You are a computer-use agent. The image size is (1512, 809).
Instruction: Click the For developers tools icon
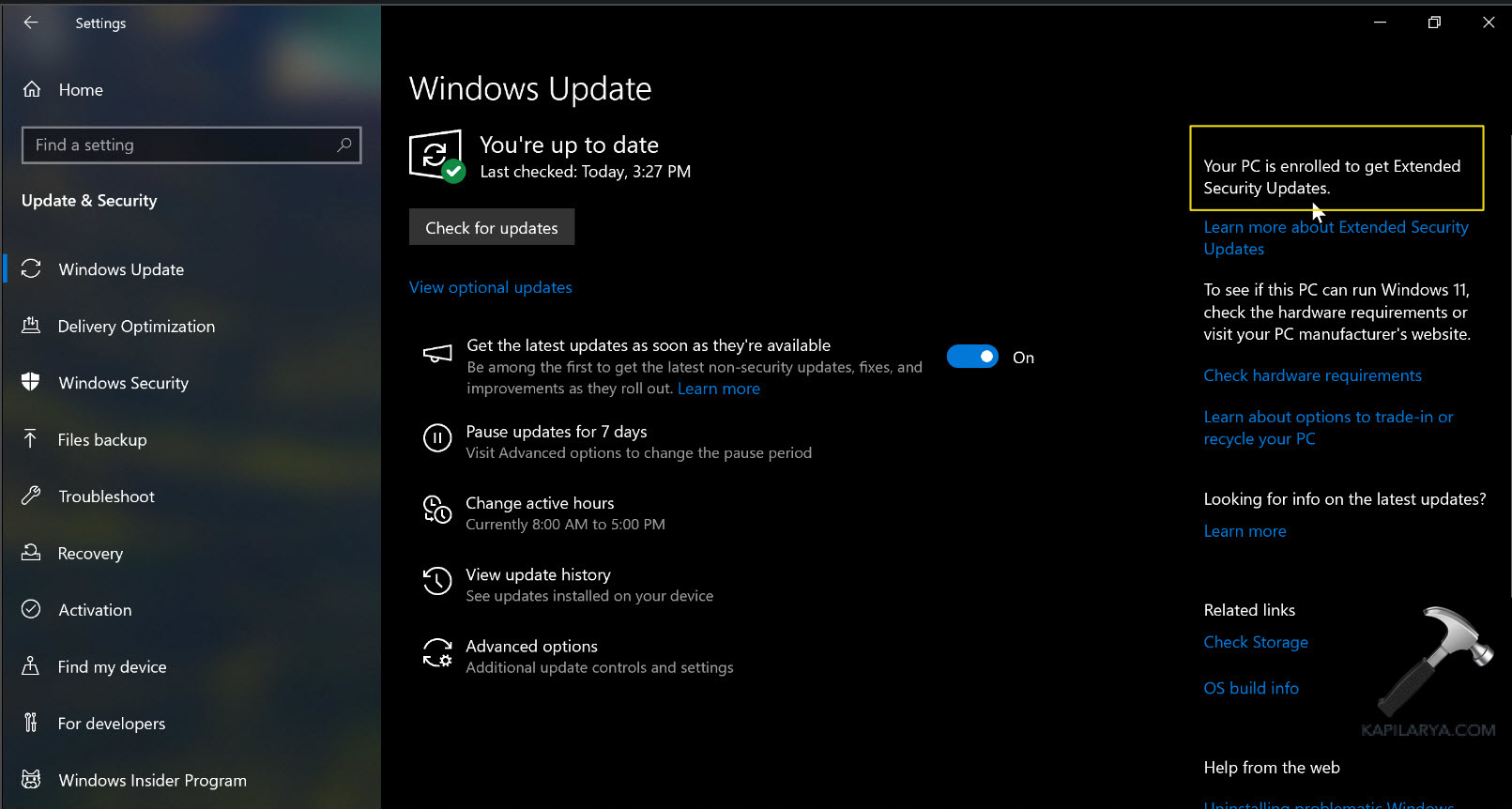(x=31, y=723)
